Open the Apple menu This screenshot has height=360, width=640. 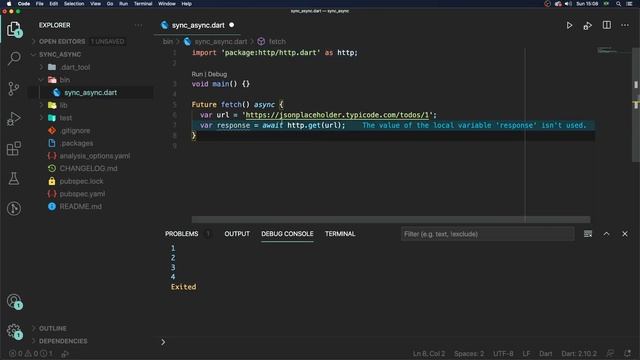click(x=9, y=4)
